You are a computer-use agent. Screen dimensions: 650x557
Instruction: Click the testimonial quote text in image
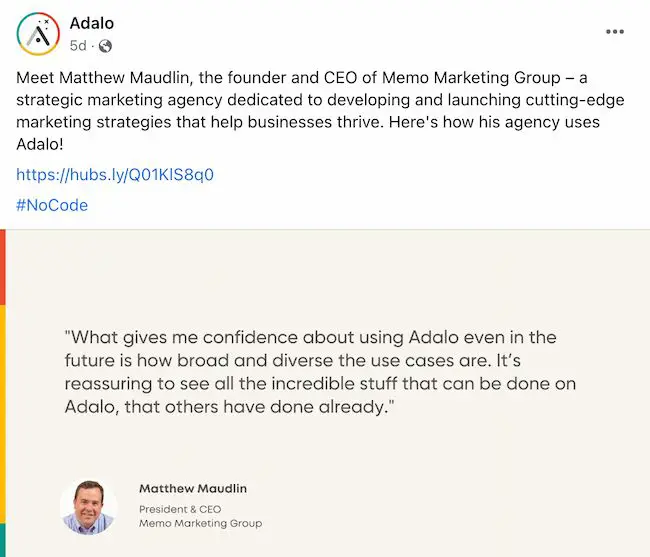(x=320, y=372)
